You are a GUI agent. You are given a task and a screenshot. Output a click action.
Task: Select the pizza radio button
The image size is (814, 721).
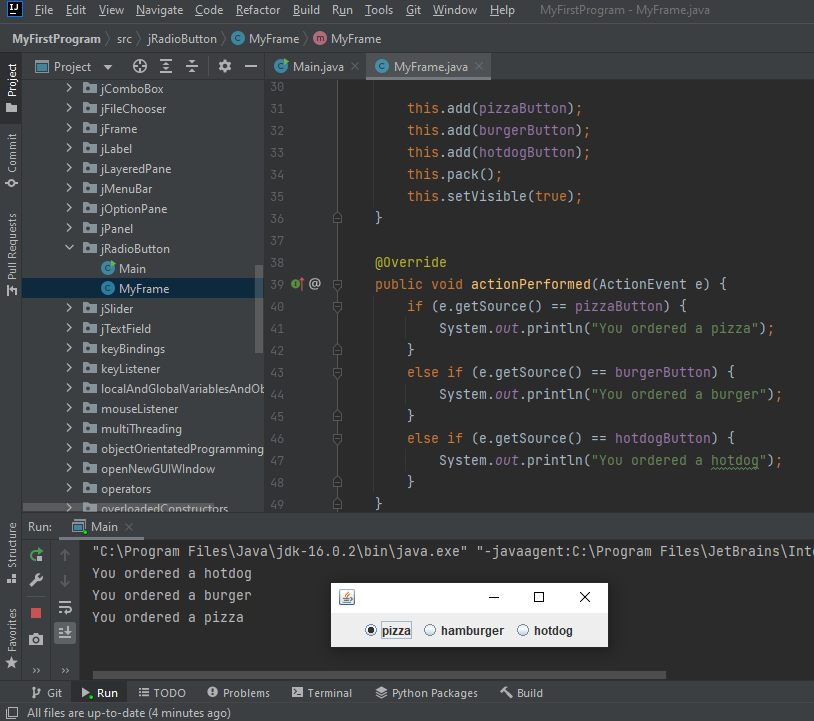coord(371,630)
